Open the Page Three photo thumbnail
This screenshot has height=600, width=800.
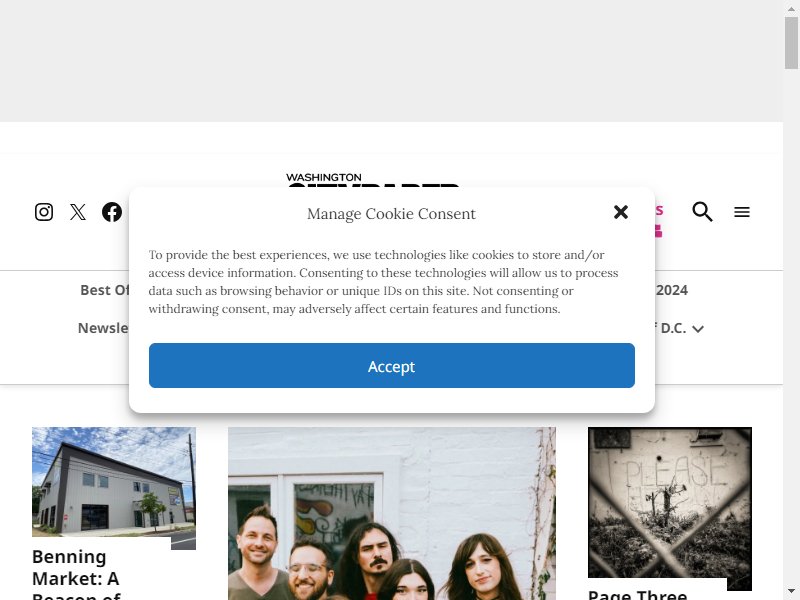pos(670,509)
